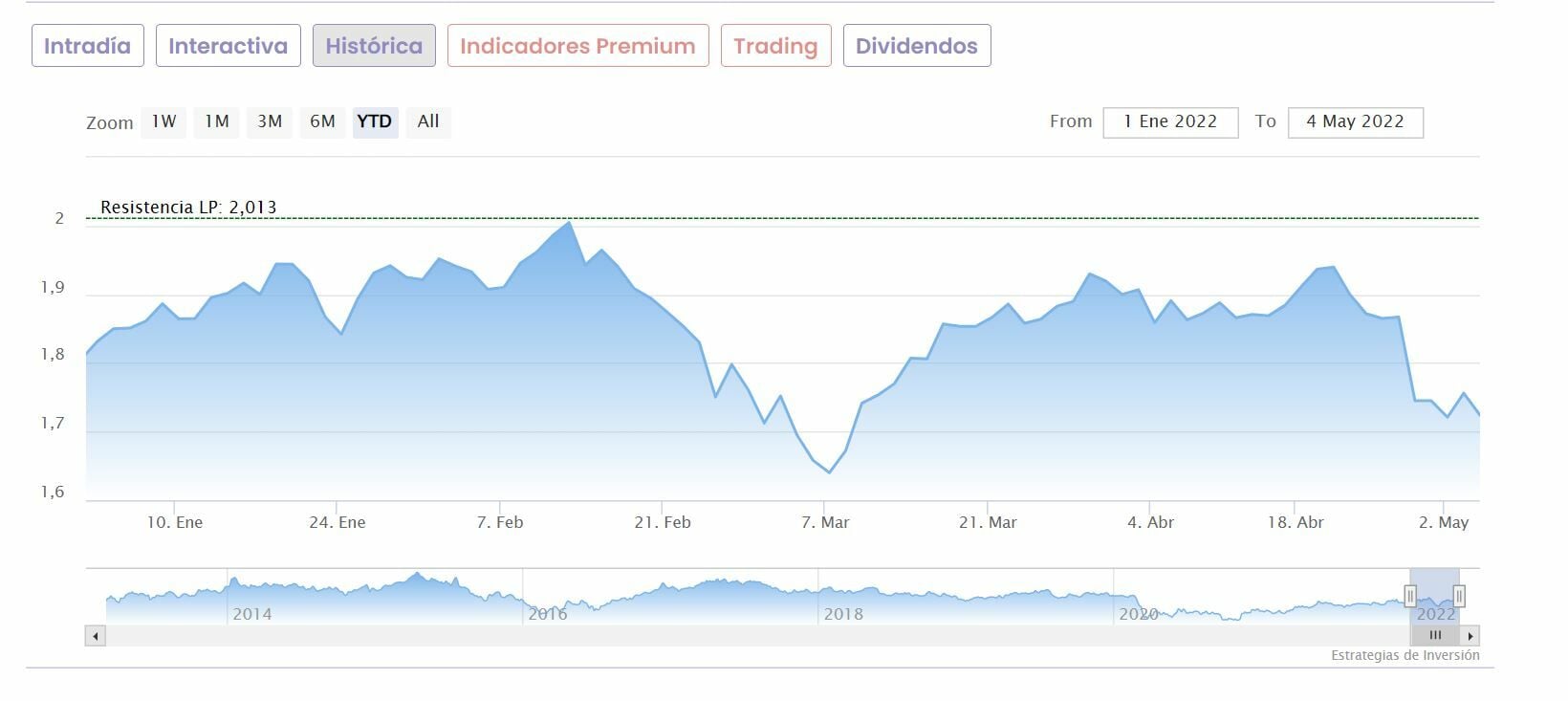Click the From date field
Image resolution: width=1568 pixels, height=701 pixels.
tap(1170, 122)
